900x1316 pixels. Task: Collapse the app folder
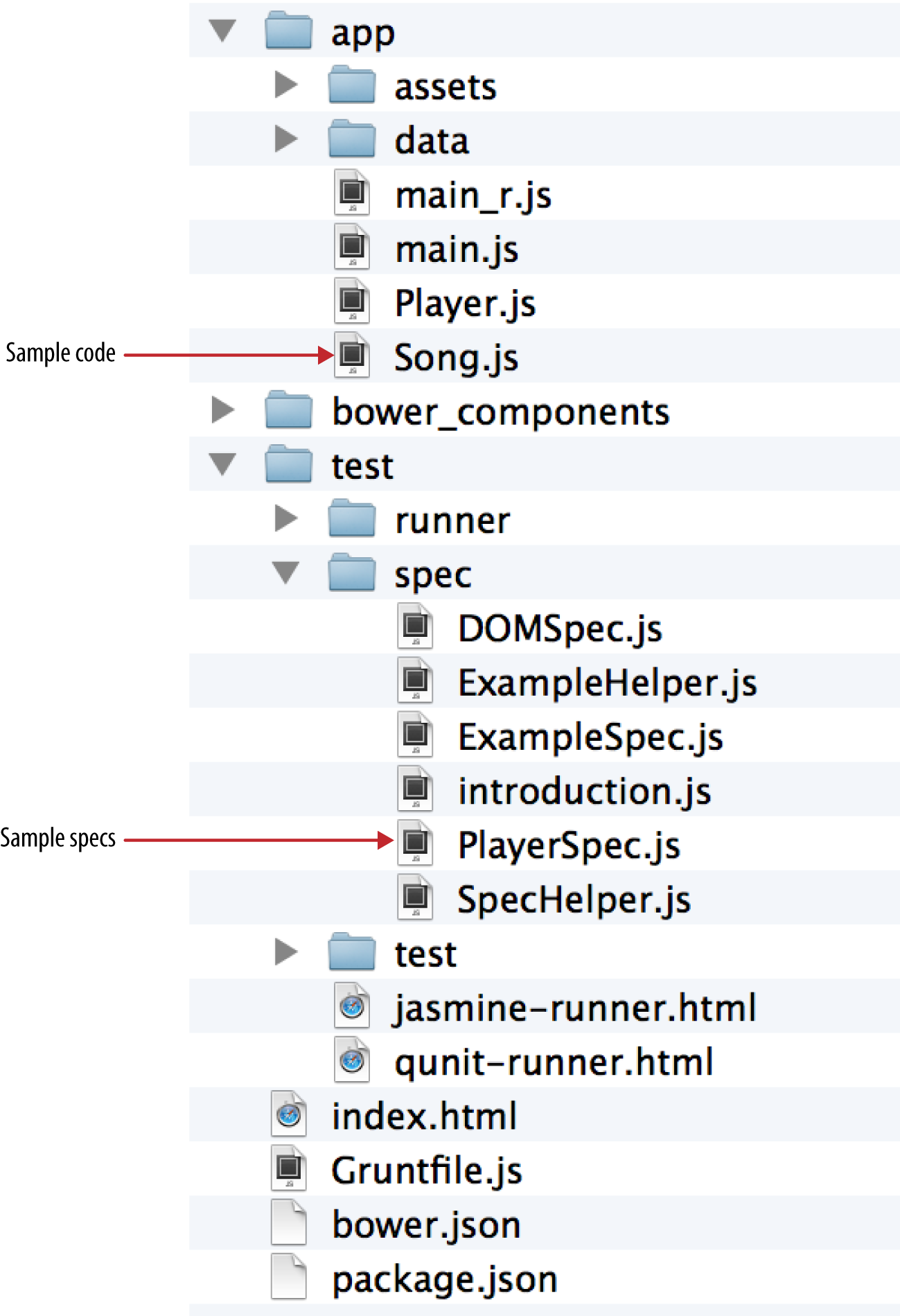(222, 30)
